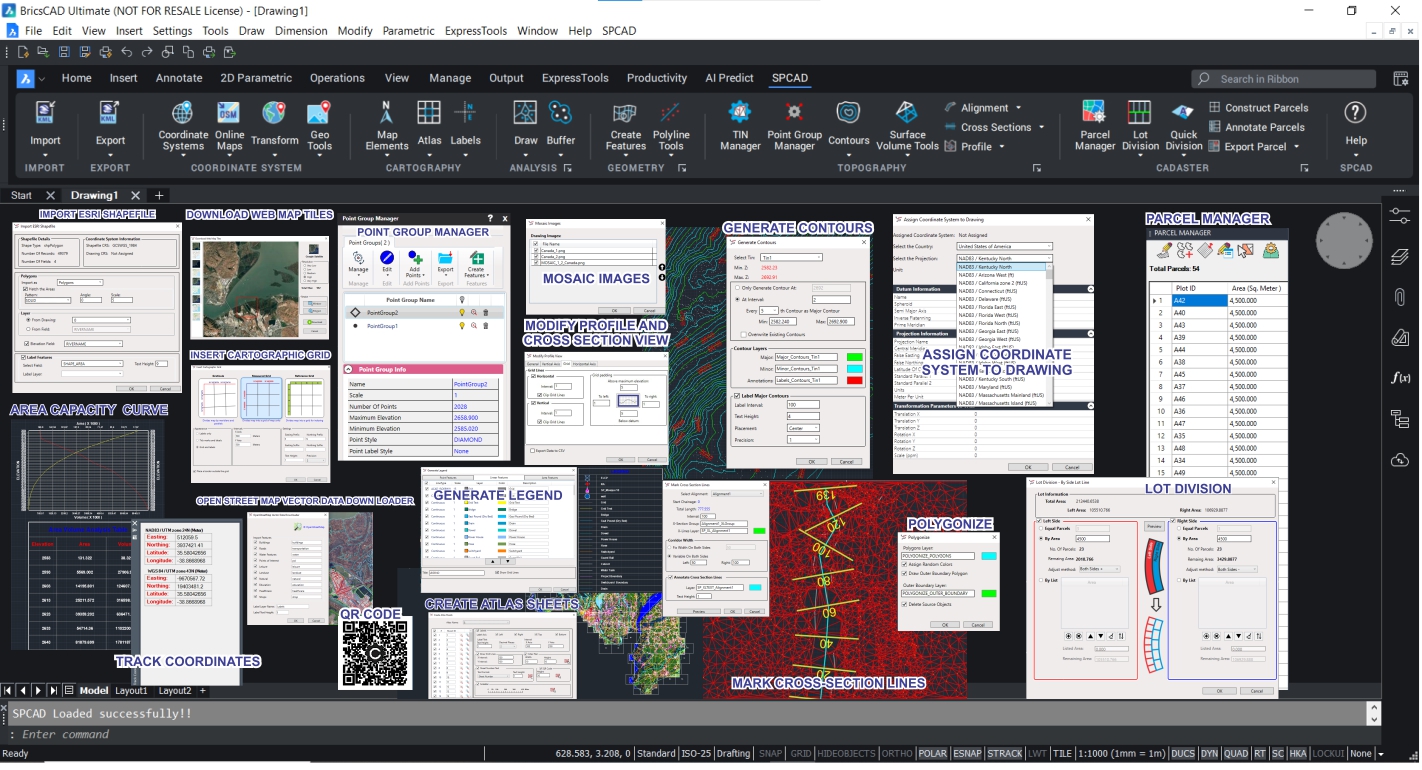Expand the Alignment dropdown
Image resolution: width=1422 pixels, height=770 pixels.
pos(991,108)
